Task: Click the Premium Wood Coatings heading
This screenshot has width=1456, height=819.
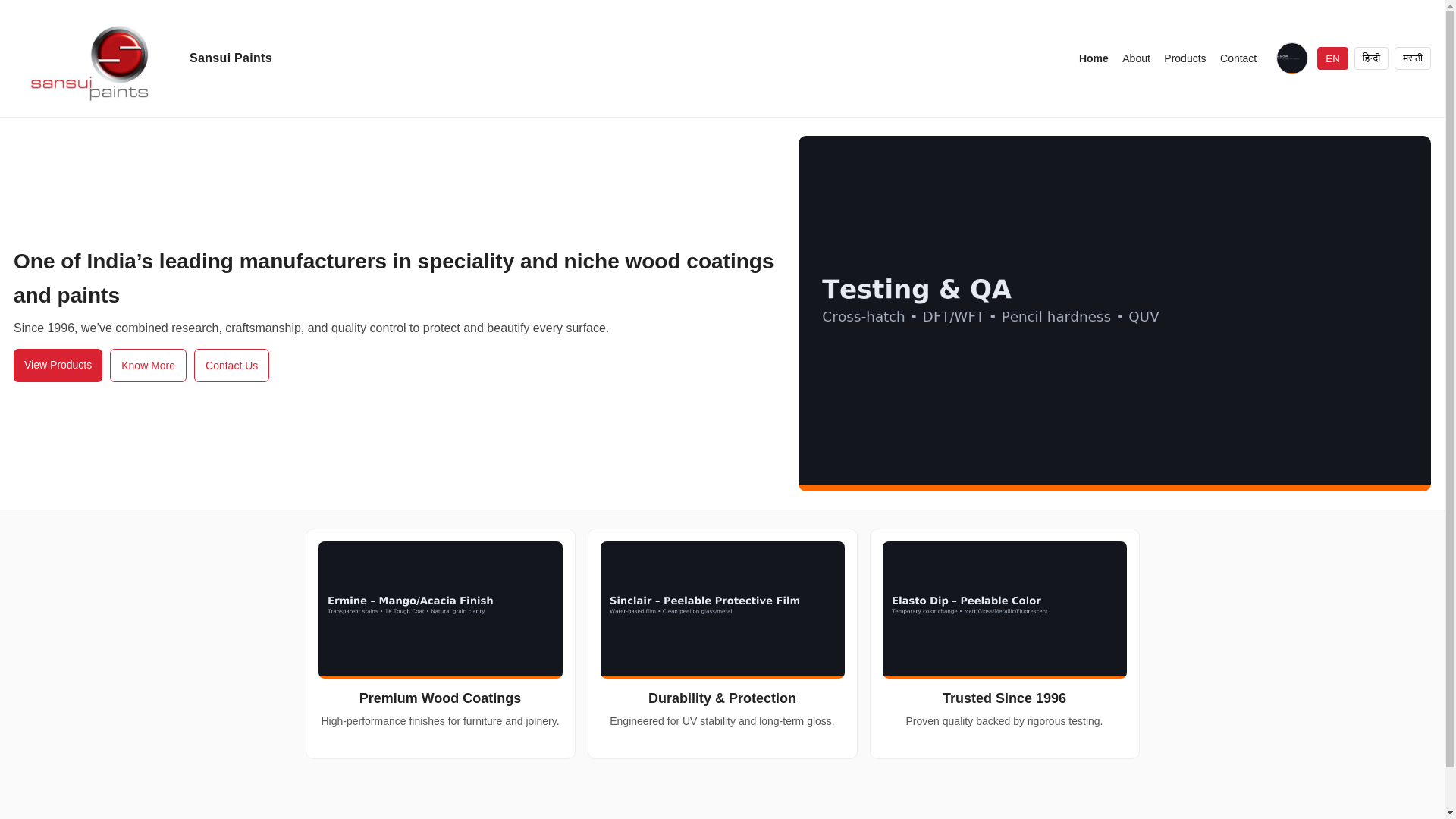Action: [440, 698]
